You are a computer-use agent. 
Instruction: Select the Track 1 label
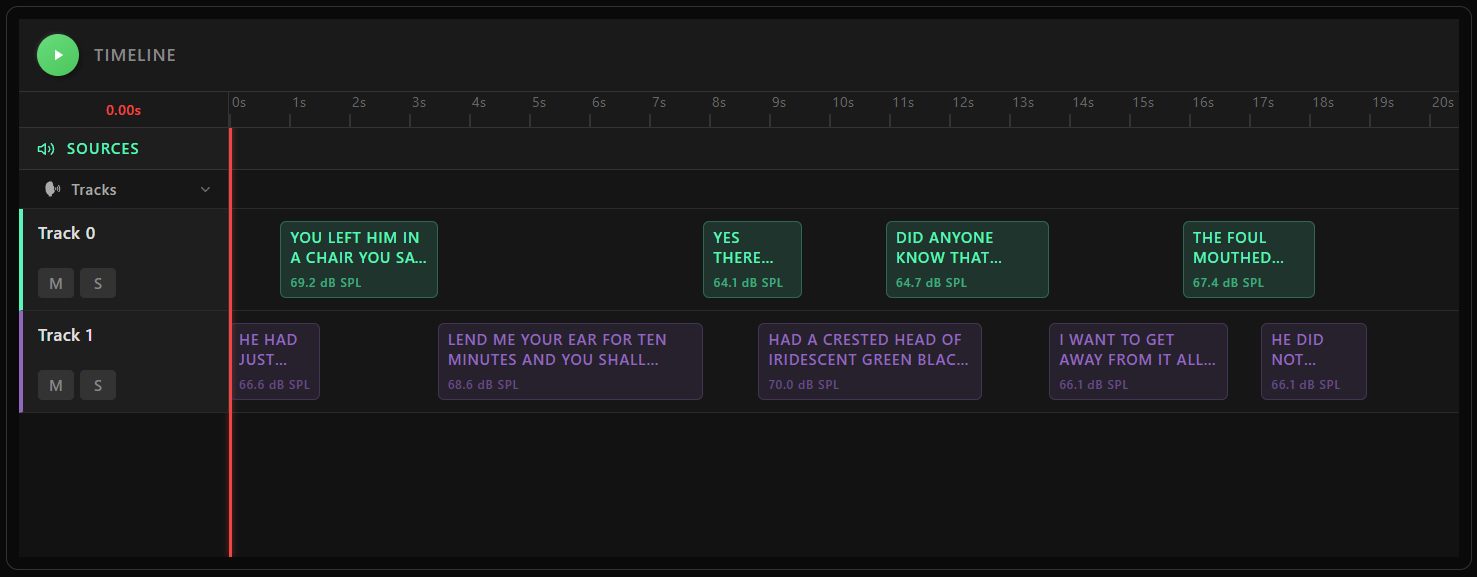point(66,335)
